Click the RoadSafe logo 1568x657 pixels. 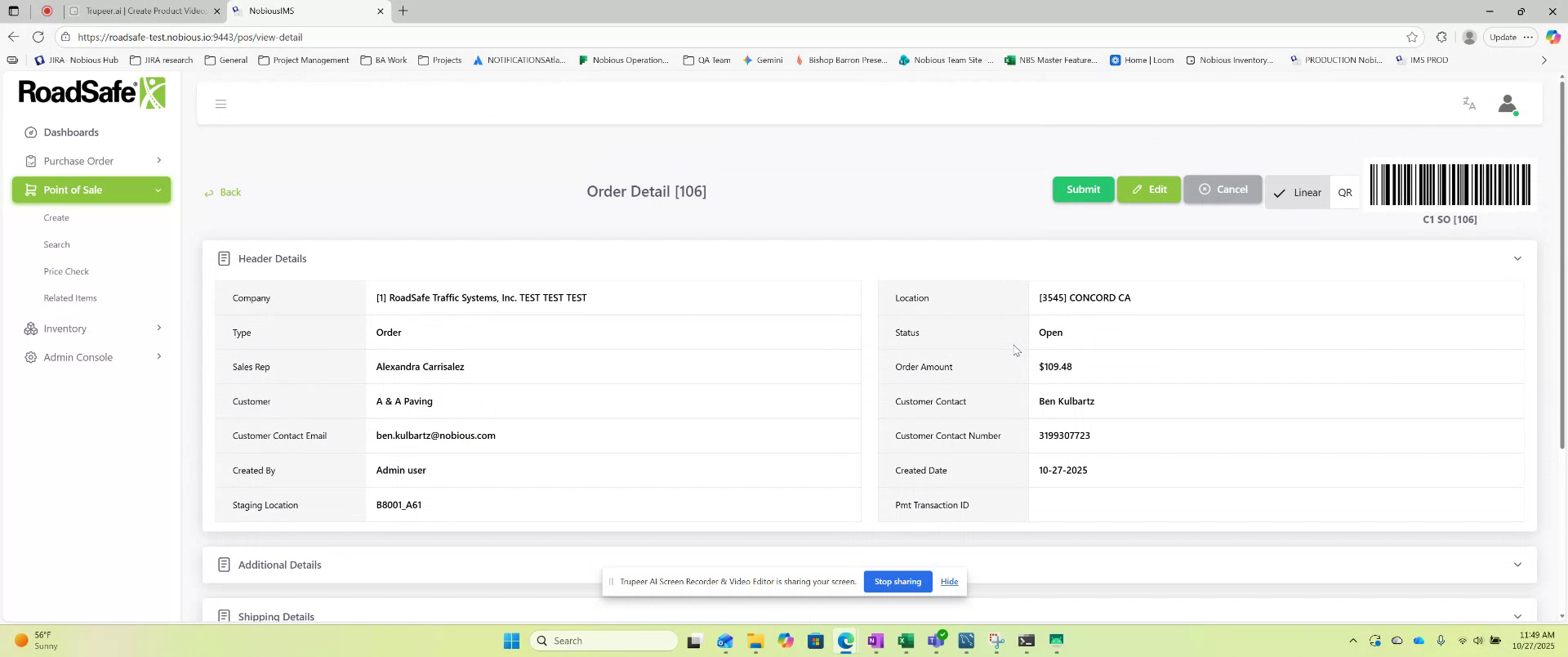[x=92, y=92]
